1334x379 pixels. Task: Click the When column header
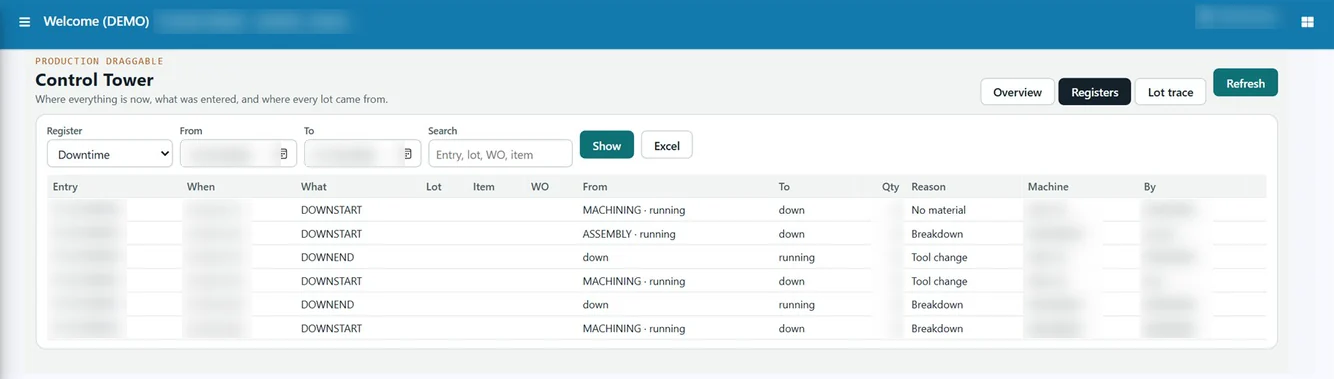tap(200, 187)
